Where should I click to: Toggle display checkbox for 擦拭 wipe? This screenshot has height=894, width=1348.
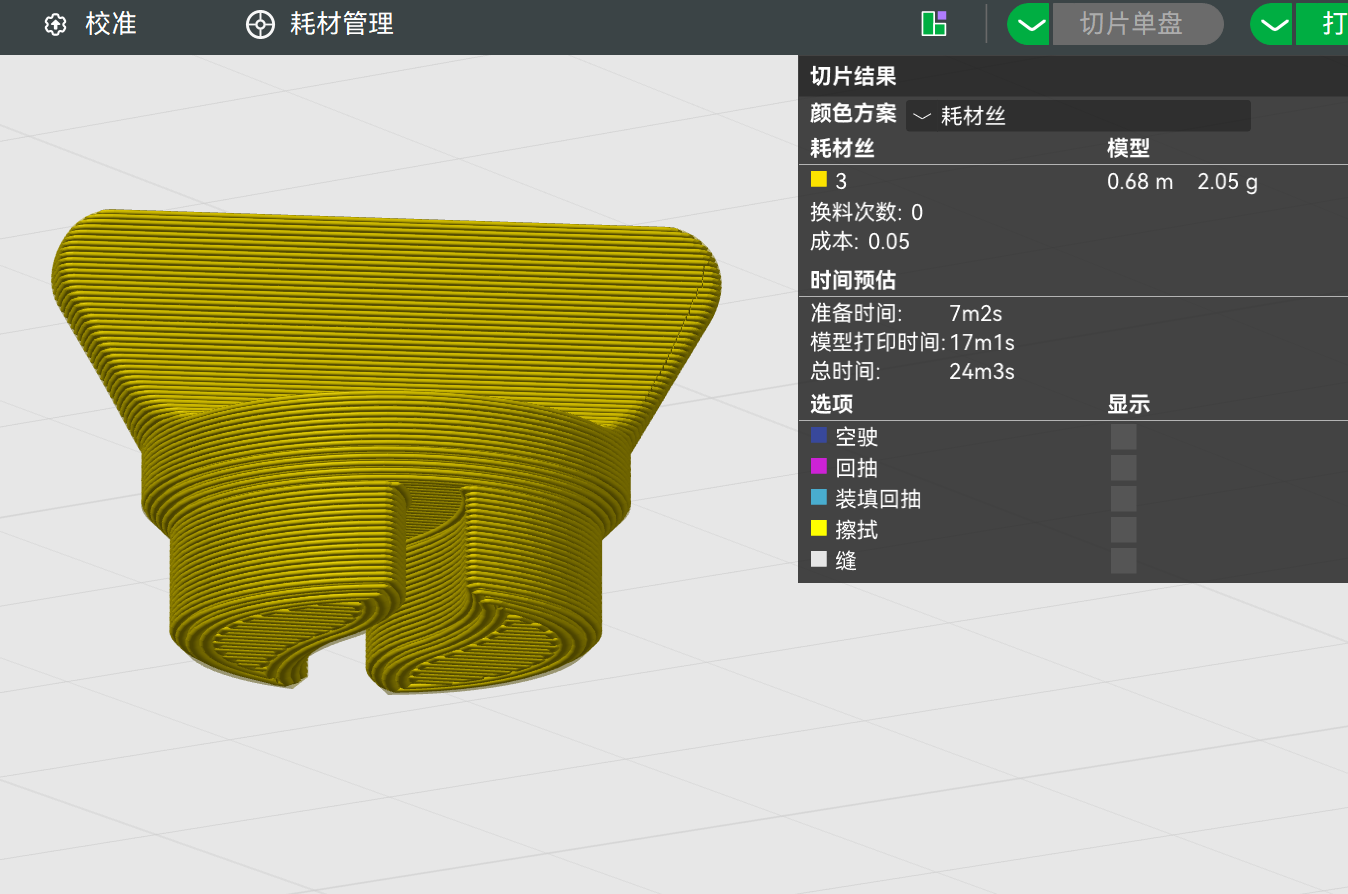[1123, 529]
